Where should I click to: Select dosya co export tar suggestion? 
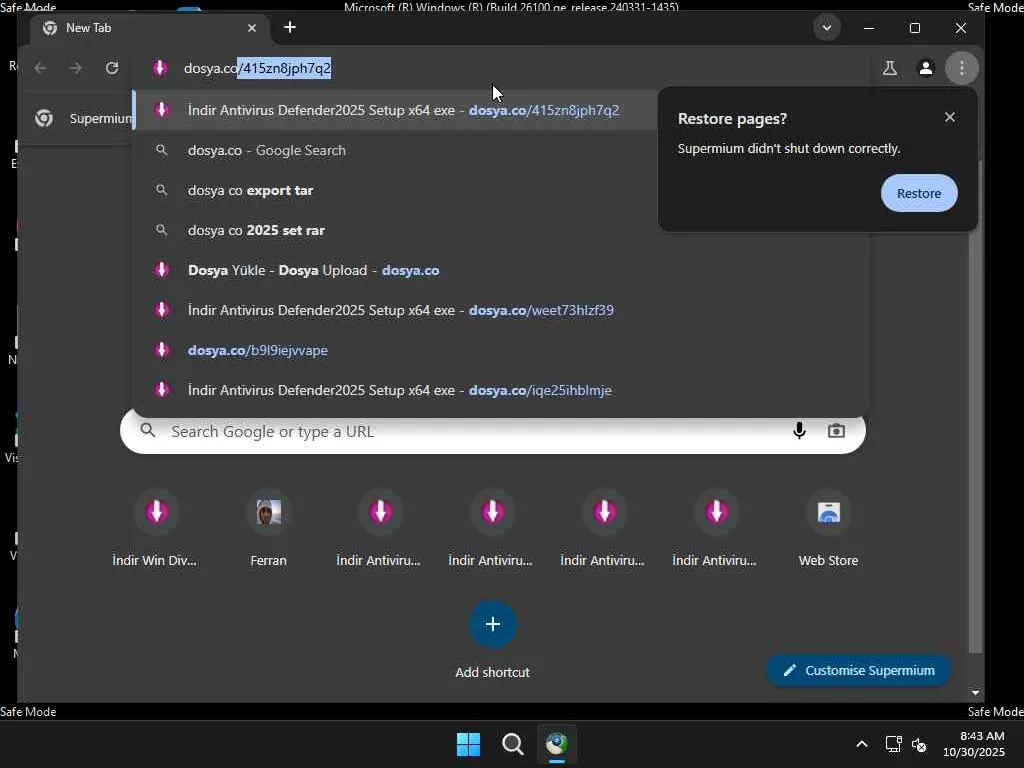coord(395,190)
